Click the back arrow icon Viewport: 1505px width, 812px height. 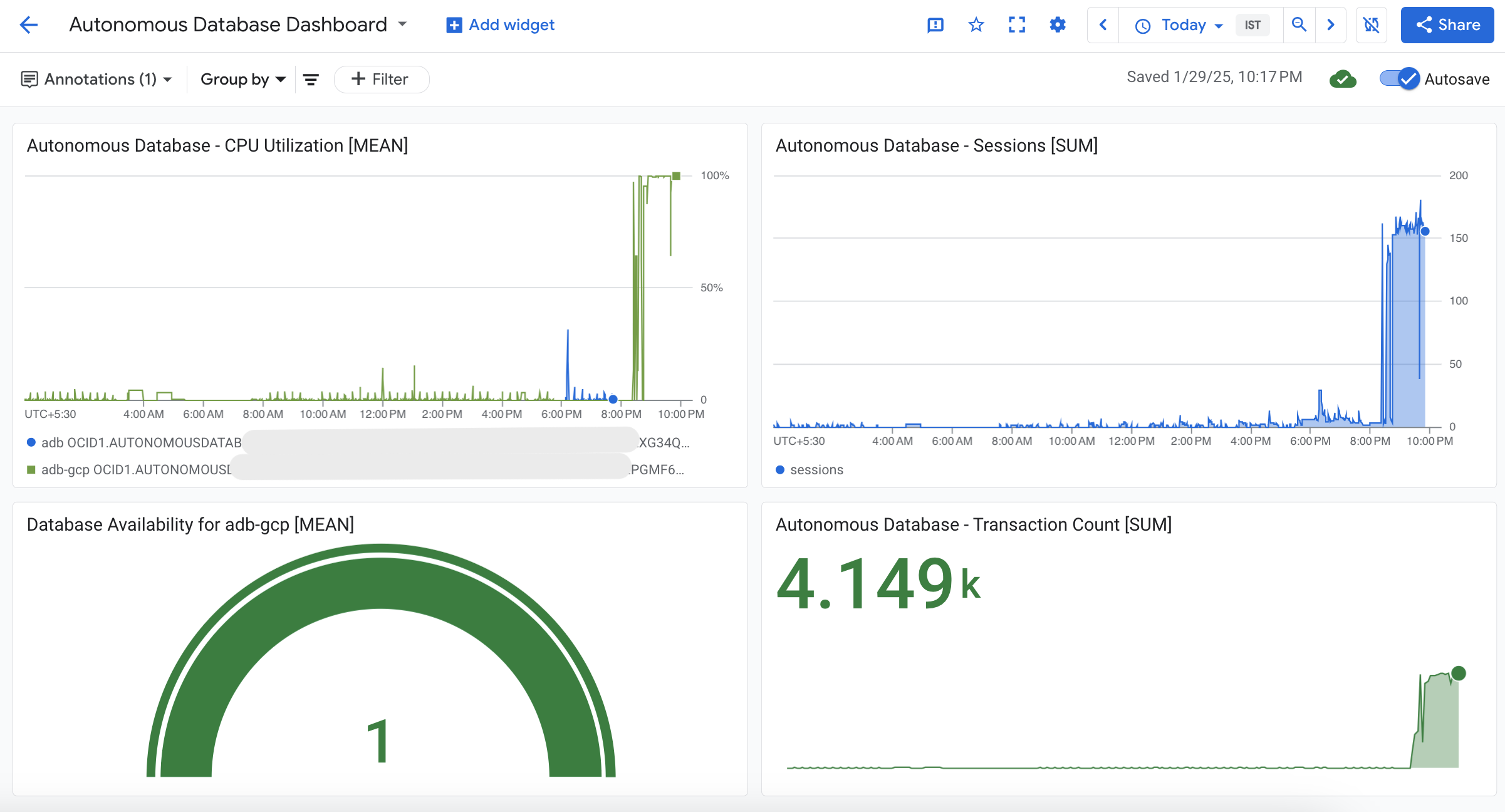pyautogui.click(x=29, y=25)
